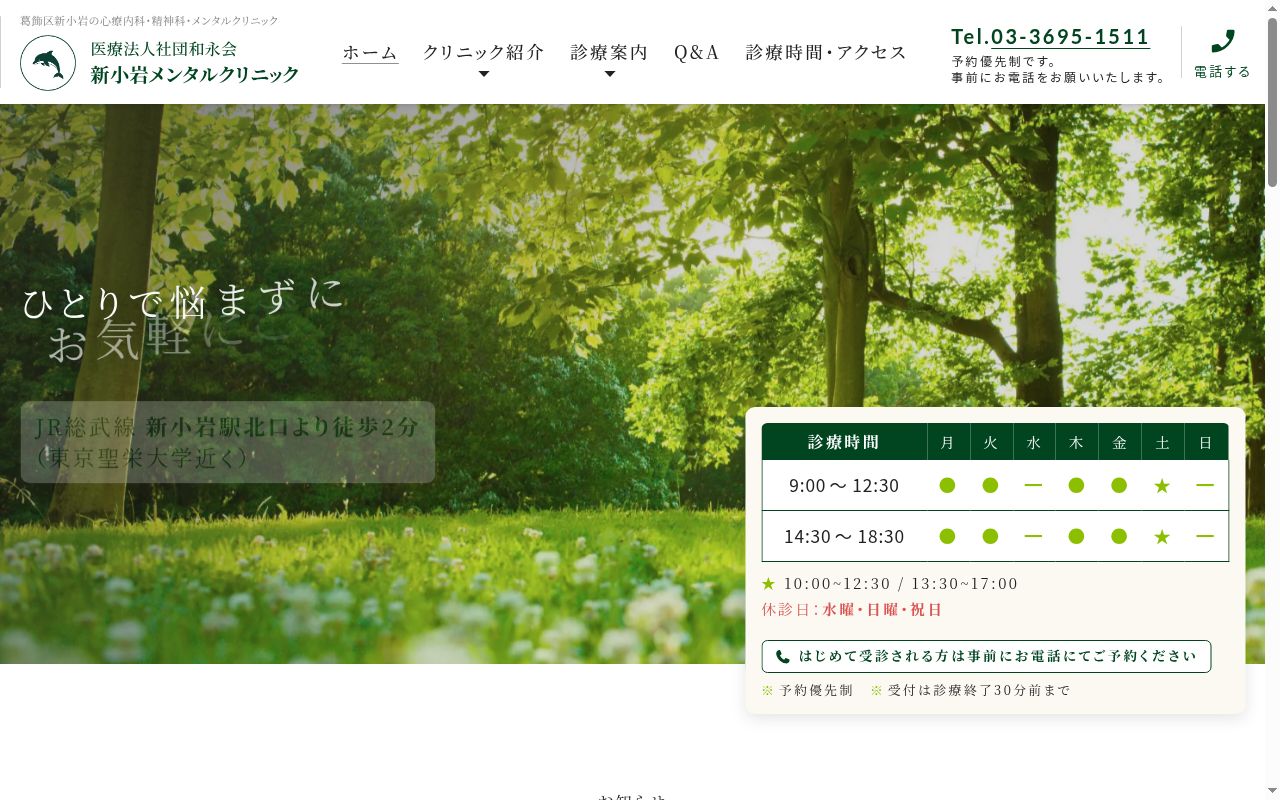The height and width of the screenshot is (800, 1280).
Task: Click the 予約優先制 note under the button
Action: 807,690
